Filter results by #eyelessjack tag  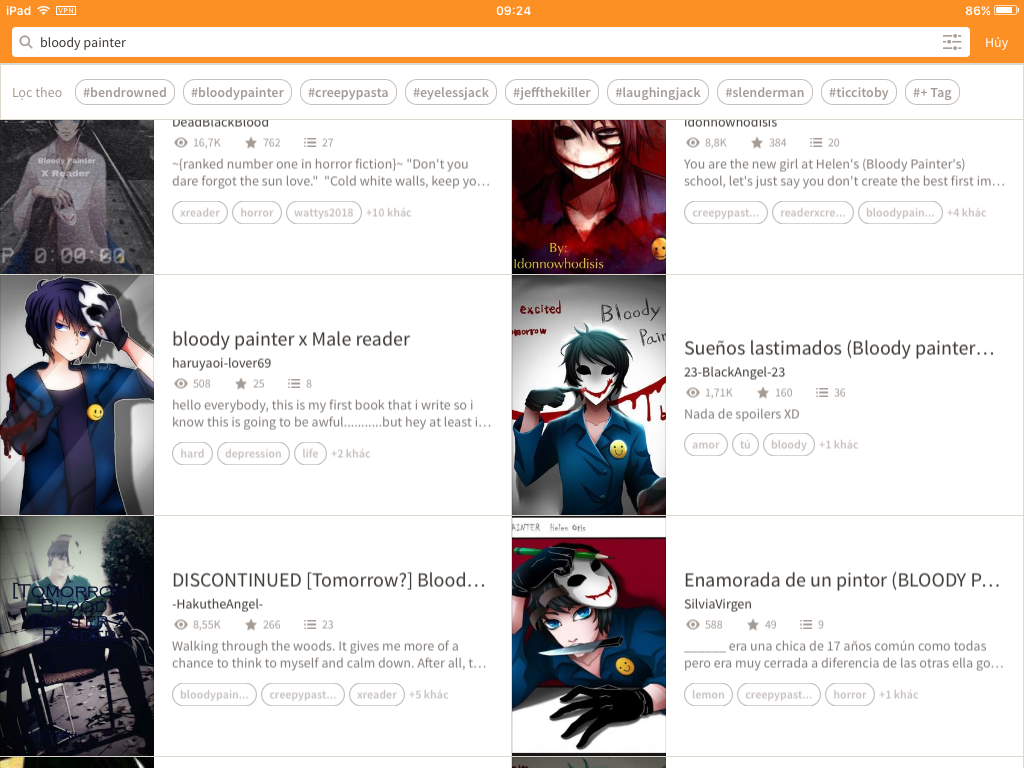pos(451,92)
